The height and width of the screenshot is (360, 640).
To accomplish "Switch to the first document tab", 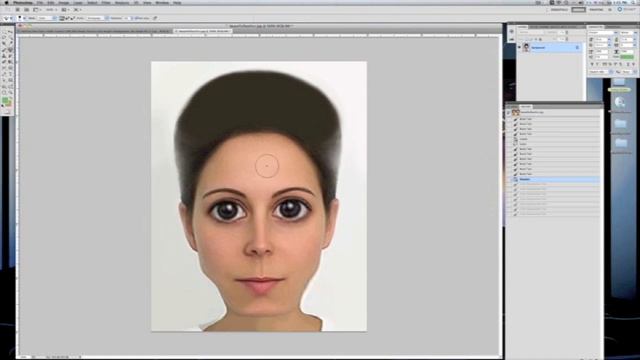I will coord(95,31).
